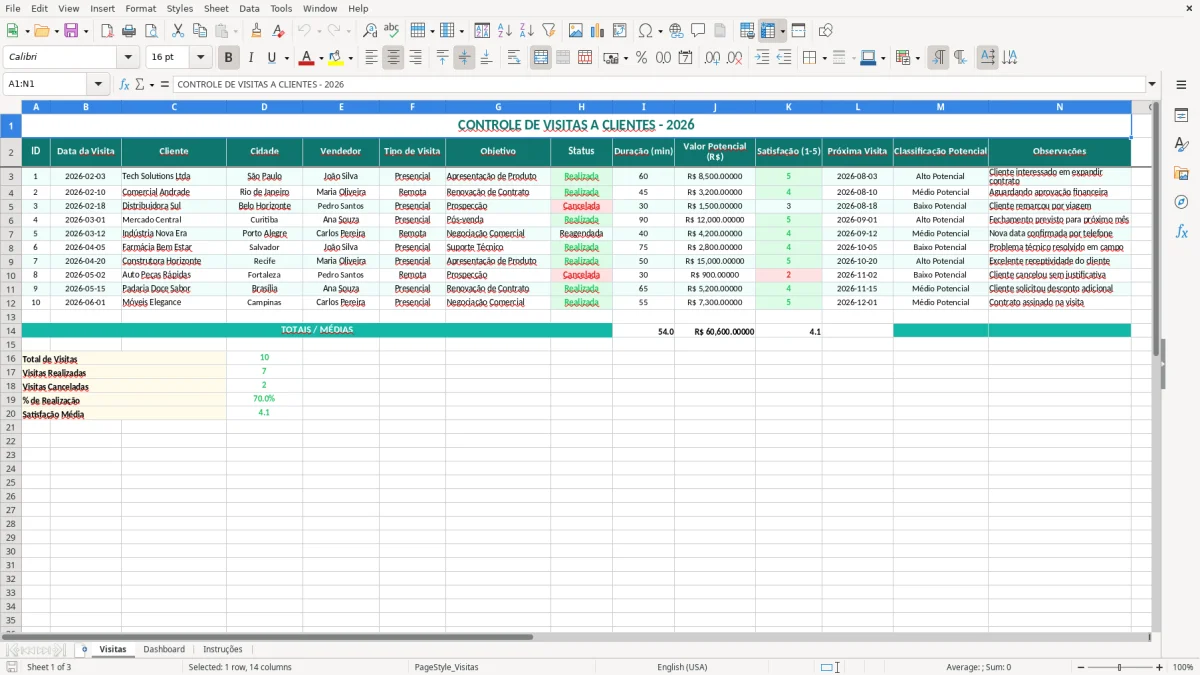Click Format as Date icon
The width and height of the screenshot is (1200, 675).
click(x=686, y=58)
